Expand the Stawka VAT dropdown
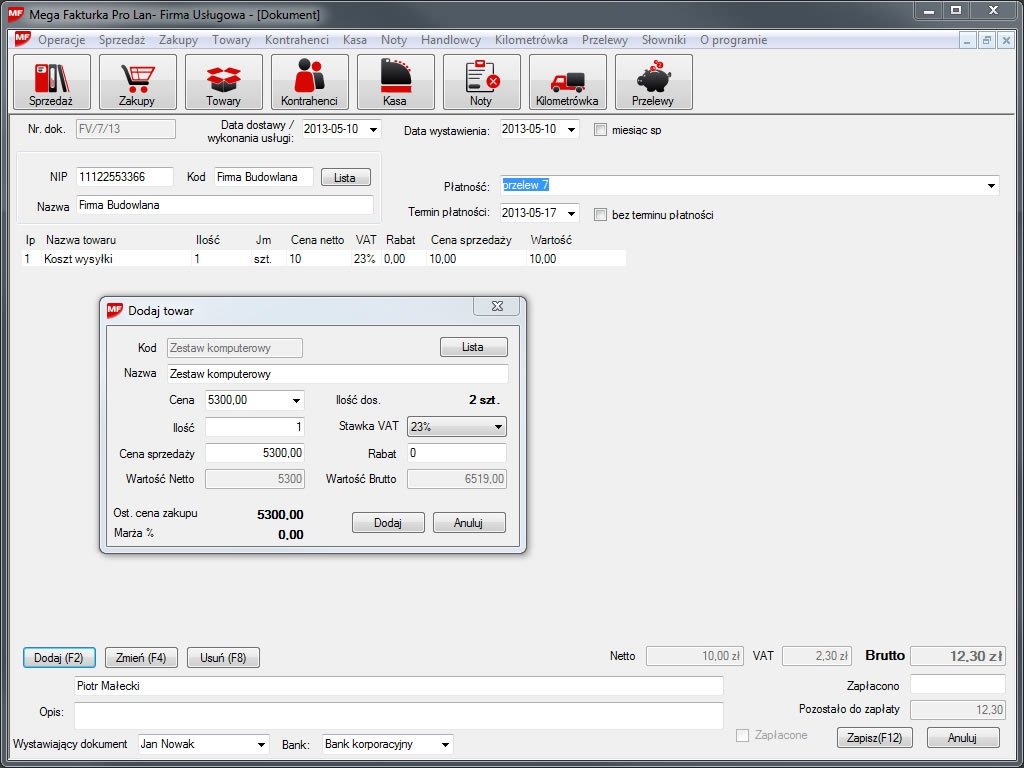The image size is (1024, 768). [498, 427]
